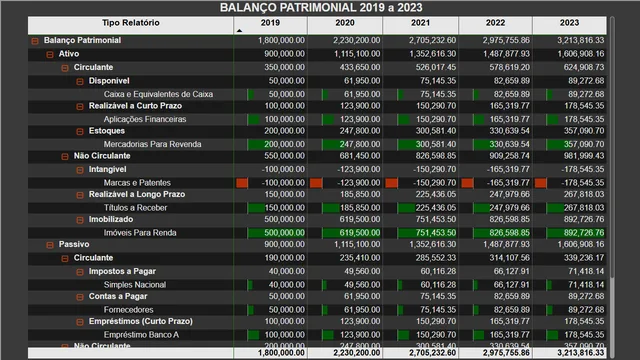Viewport: 640px width, 360px height.
Task: Collapse the Intangível group
Action: coord(80,170)
